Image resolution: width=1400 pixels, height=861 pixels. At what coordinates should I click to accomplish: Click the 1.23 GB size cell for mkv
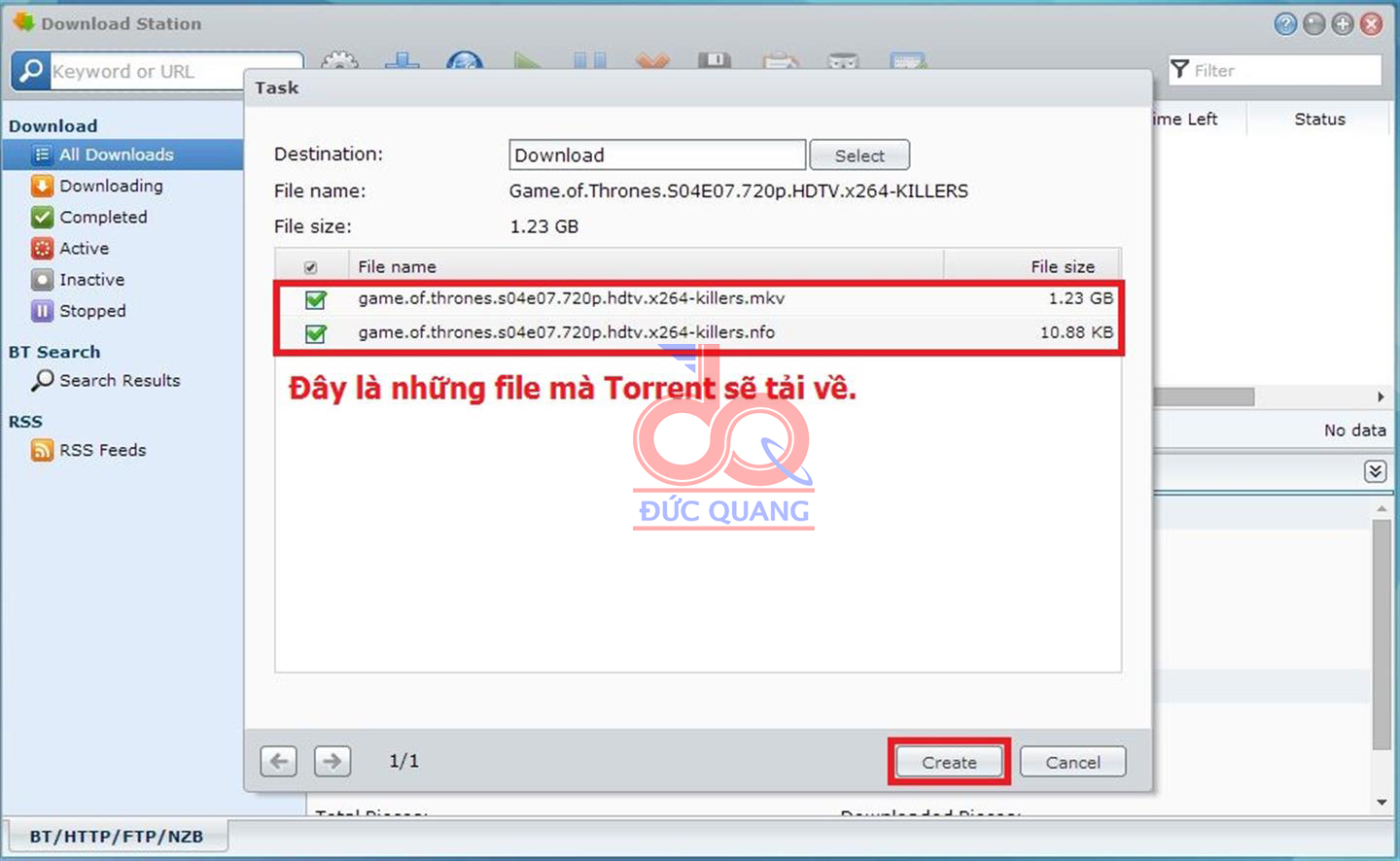coord(1080,298)
